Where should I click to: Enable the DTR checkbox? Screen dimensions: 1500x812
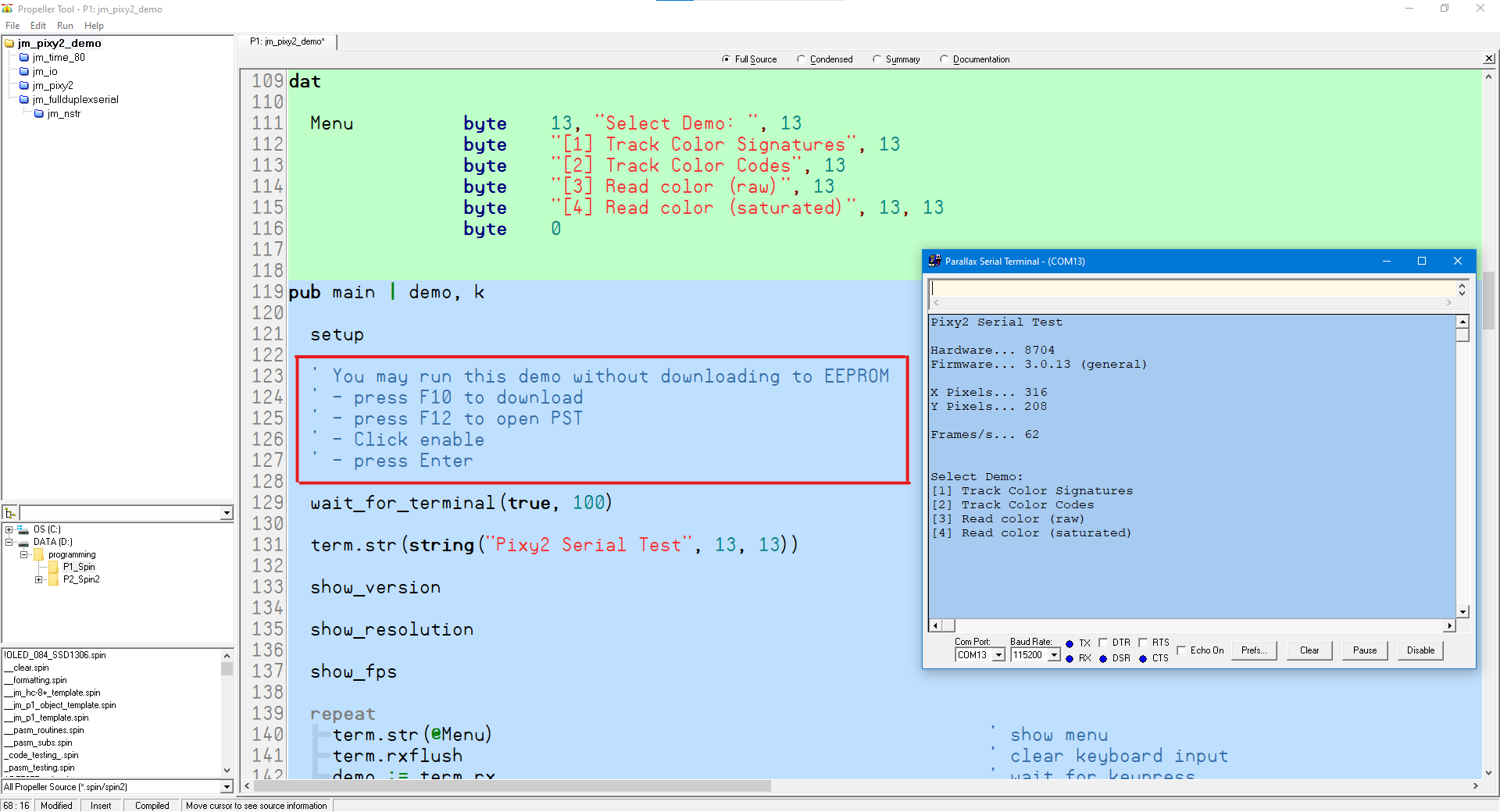pos(1103,643)
